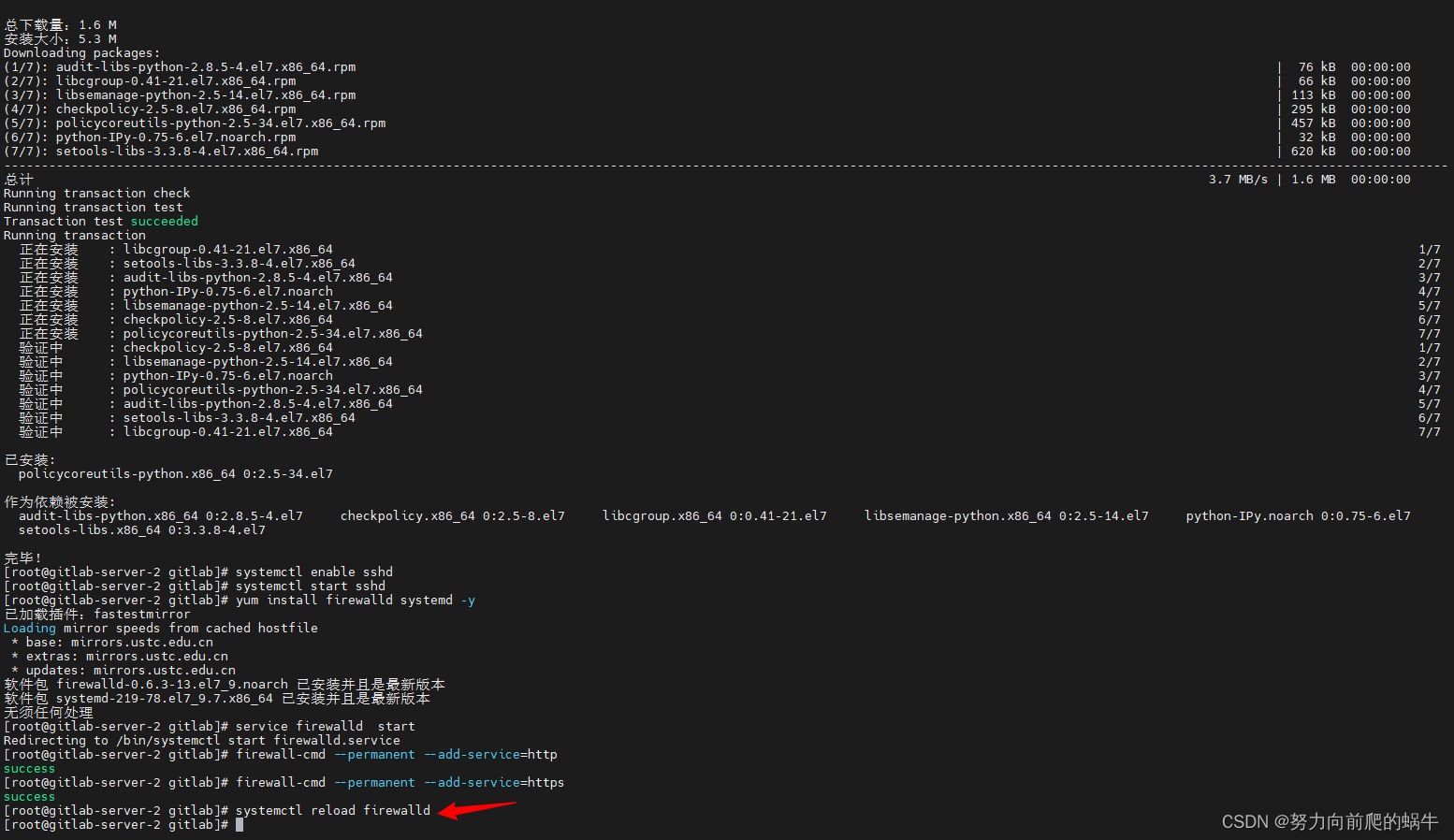Click the 'firewall-cmd --permanent --add-service=https' line
The height and width of the screenshot is (840, 1454).
click(400, 783)
